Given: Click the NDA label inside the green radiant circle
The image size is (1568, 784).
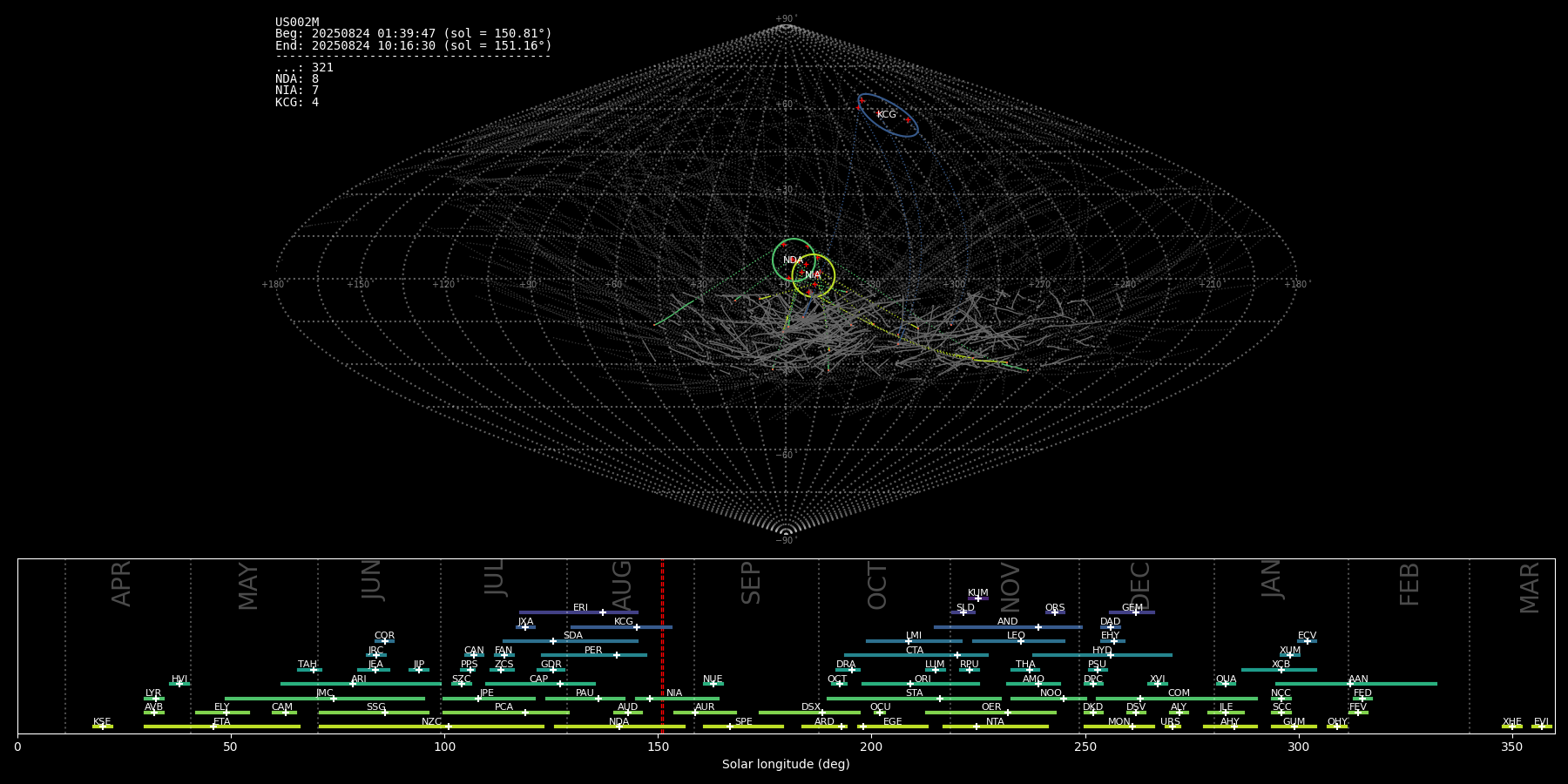Looking at the screenshot, I should [x=793, y=260].
